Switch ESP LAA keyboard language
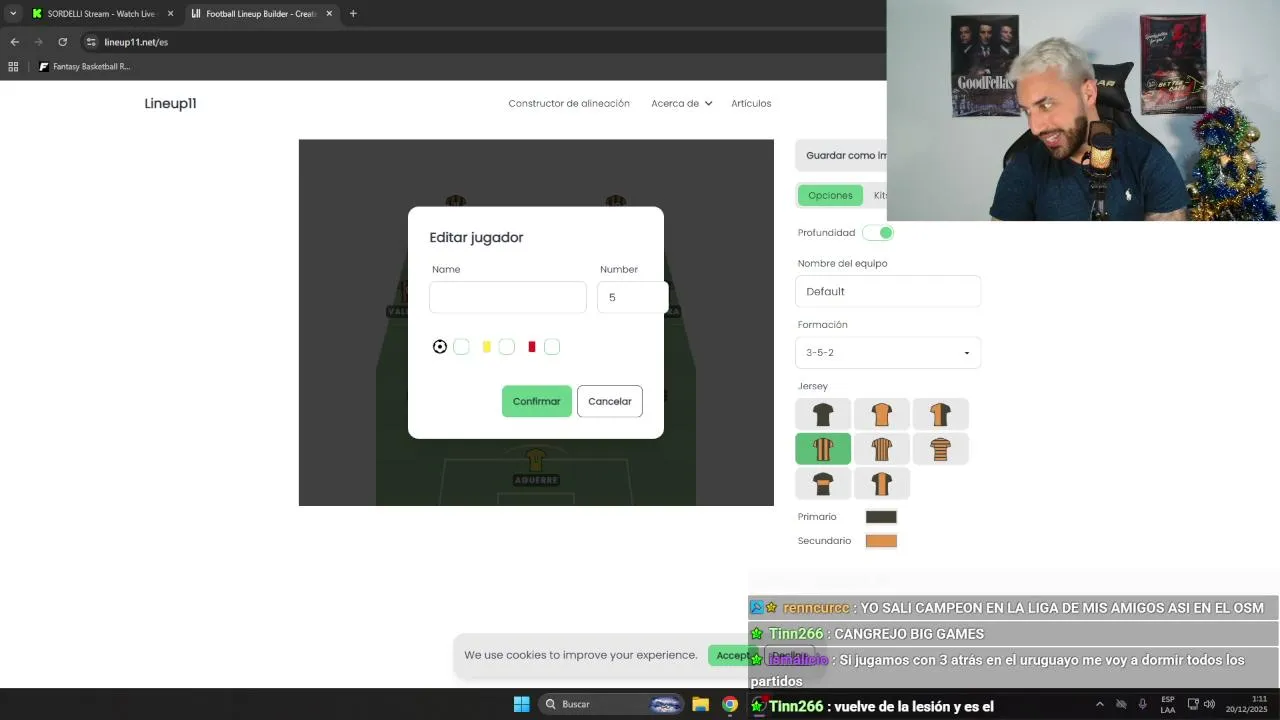This screenshot has width=1280, height=720. tap(1168, 704)
